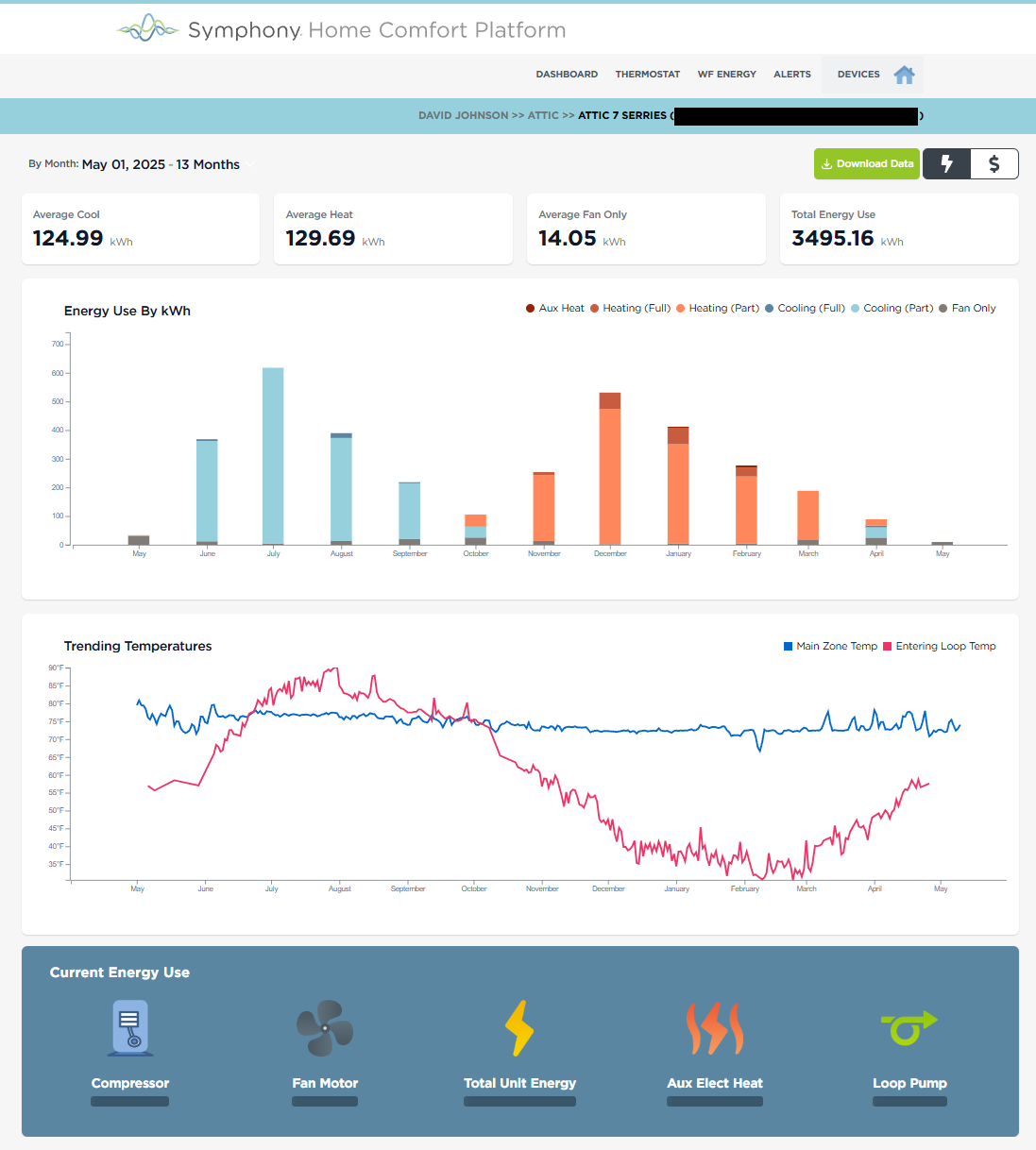The image size is (1036, 1150).
Task: Click David Johnson breadcrumb link
Action: pos(464,115)
